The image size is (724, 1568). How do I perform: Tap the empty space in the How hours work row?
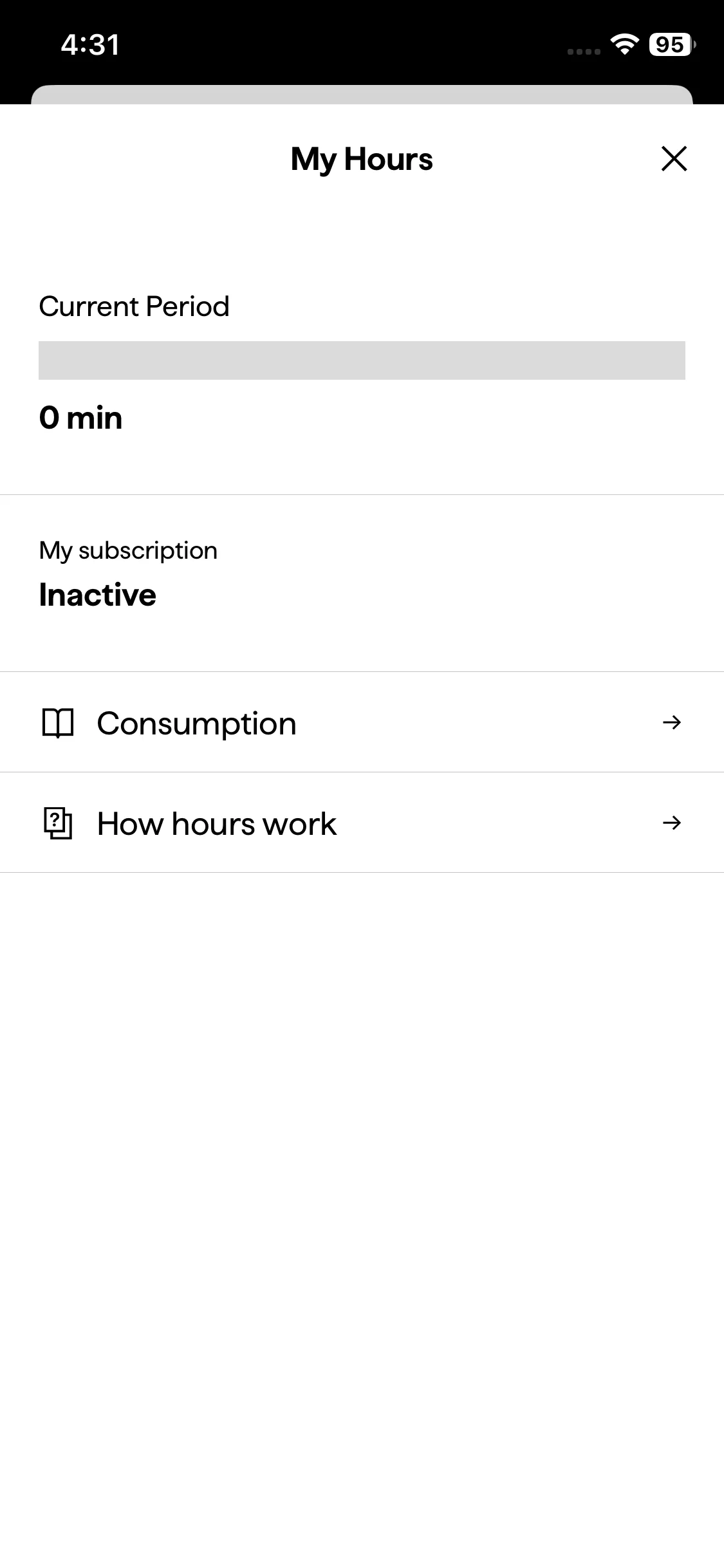(x=496, y=823)
